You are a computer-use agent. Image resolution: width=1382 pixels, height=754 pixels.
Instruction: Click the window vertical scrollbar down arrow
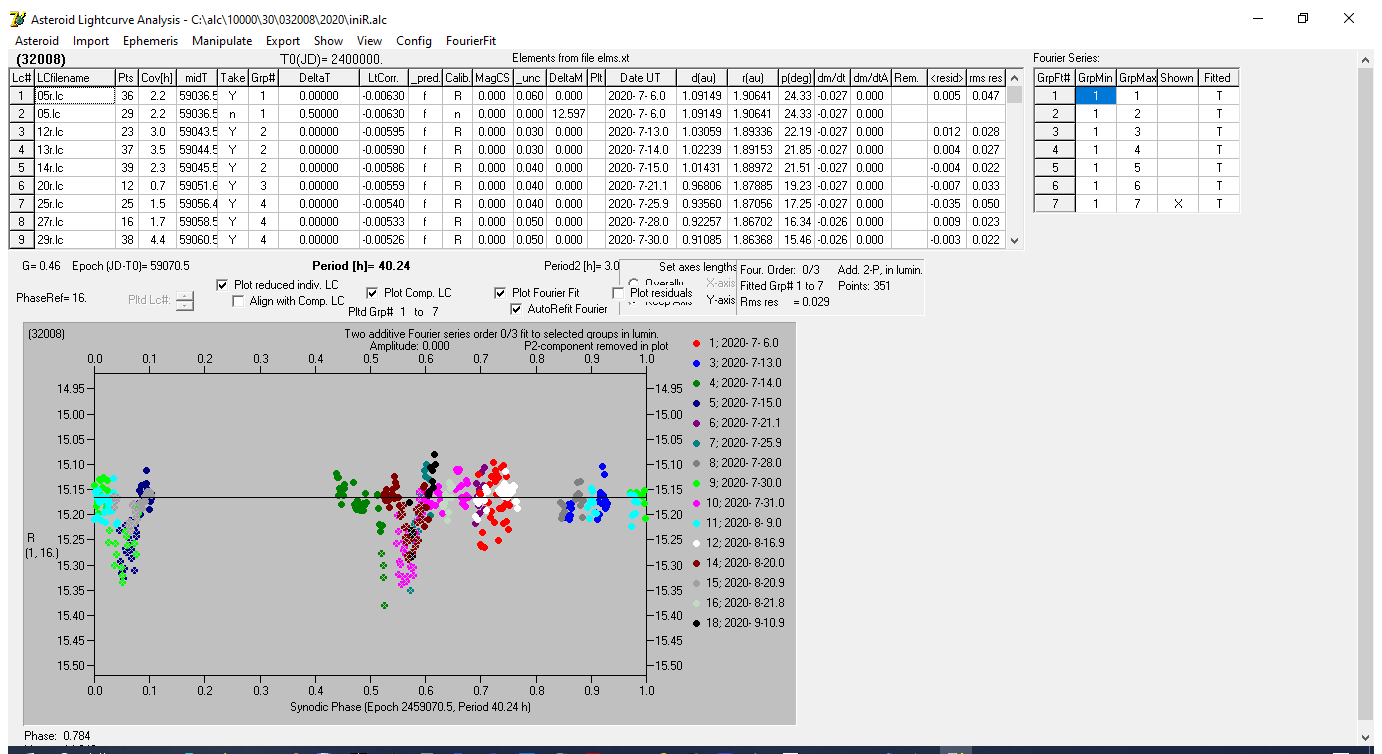[x=1366, y=737]
